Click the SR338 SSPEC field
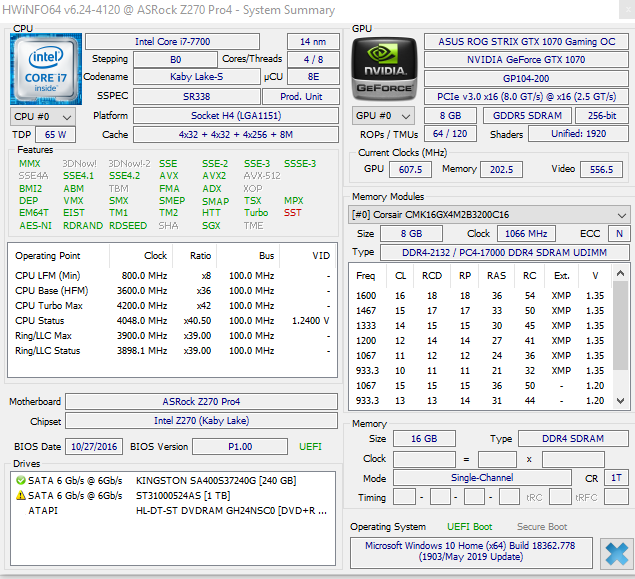The width and height of the screenshot is (635, 579). pos(197,96)
